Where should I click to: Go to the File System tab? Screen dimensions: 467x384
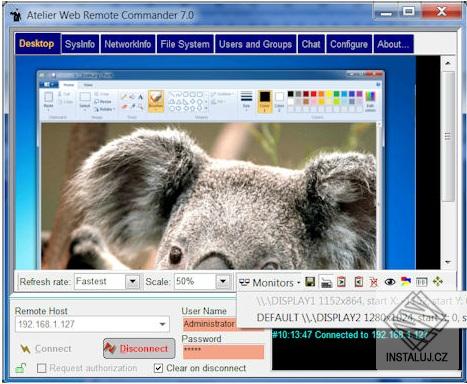(x=185, y=44)
